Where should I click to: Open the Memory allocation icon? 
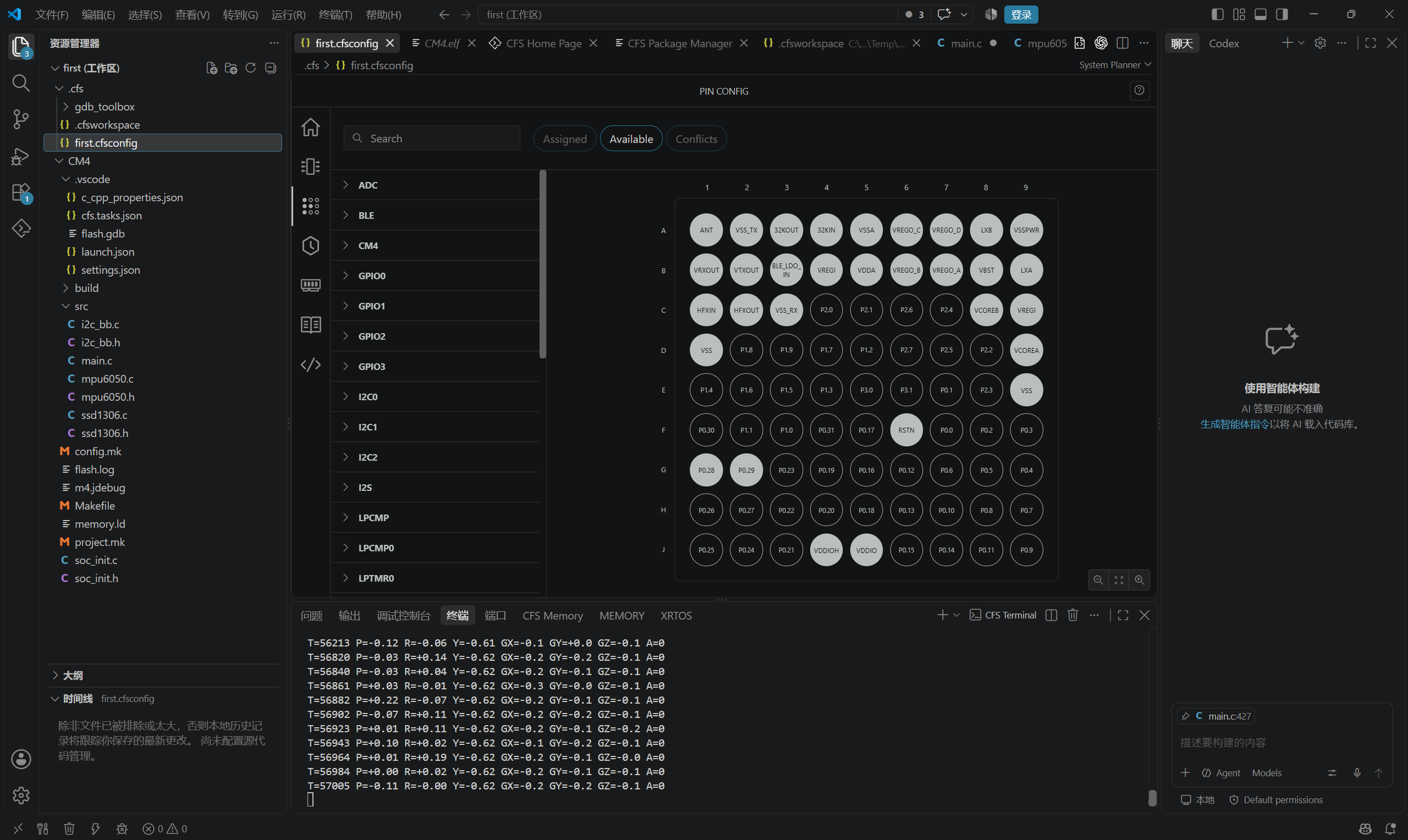[310, 285]
